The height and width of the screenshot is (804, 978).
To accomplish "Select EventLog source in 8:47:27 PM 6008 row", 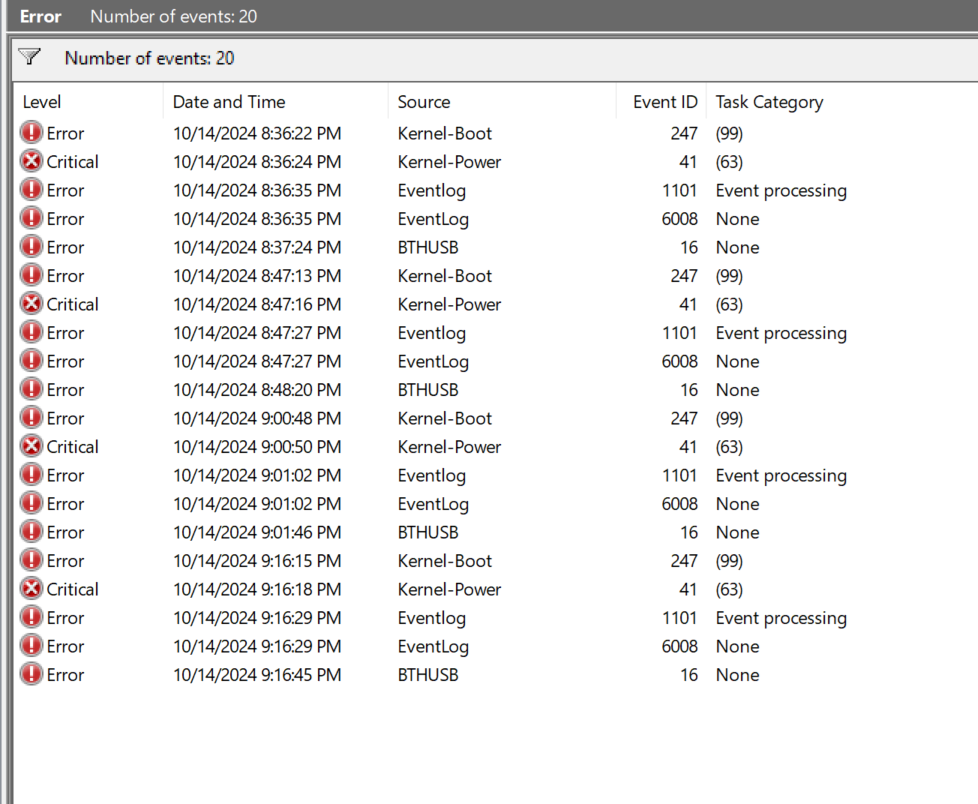I will click(433, 362).
